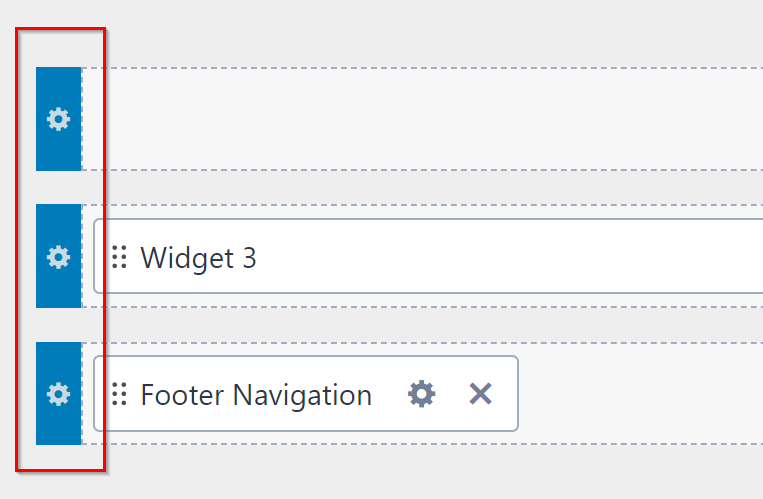Image resolution: width=763 pixels, height=499 pixels.
Task: Open row settings beside Widget 3
Action: (59, 257)
